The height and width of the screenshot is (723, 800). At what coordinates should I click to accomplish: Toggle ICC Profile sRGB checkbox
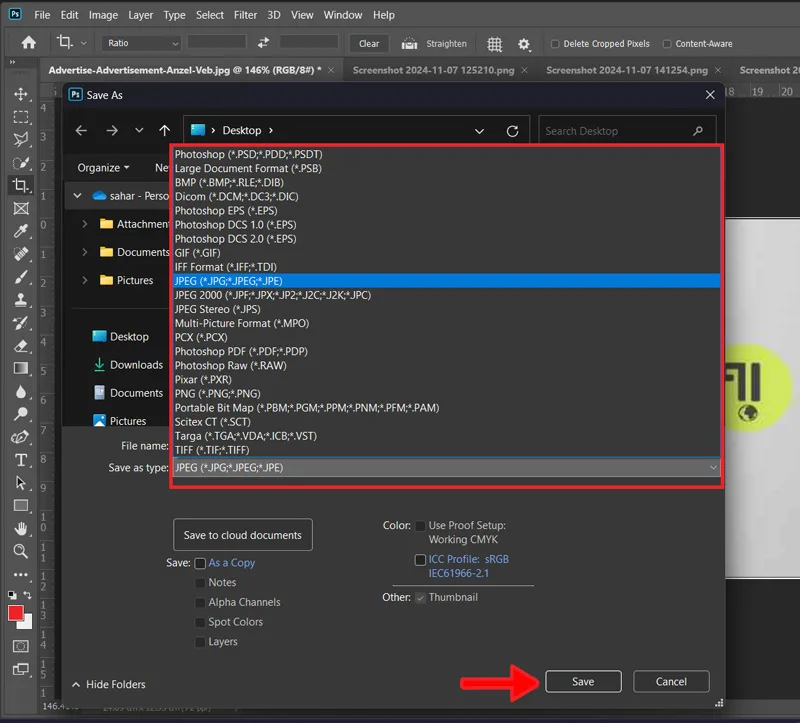pyautogui.click(x=420, y=560)
